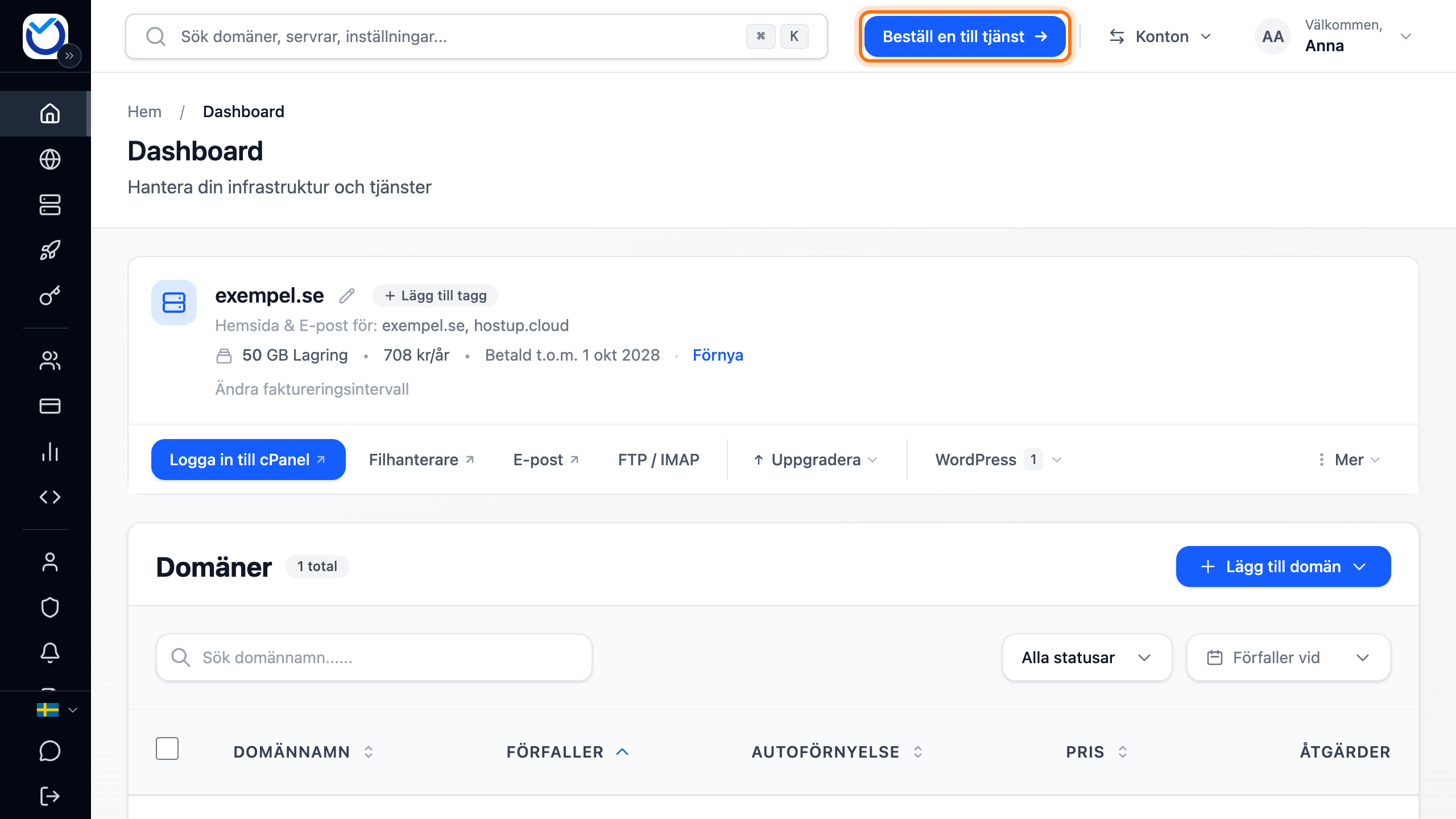The width and height of the screenshot is (1456, 819).
Task: Expand the Anna user menu
Action: tap(1334, 36)
